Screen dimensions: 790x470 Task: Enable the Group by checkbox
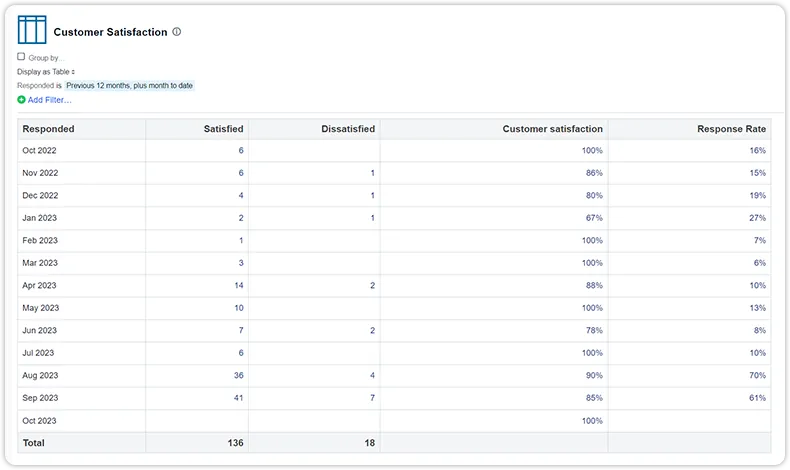tap(21, 56)
